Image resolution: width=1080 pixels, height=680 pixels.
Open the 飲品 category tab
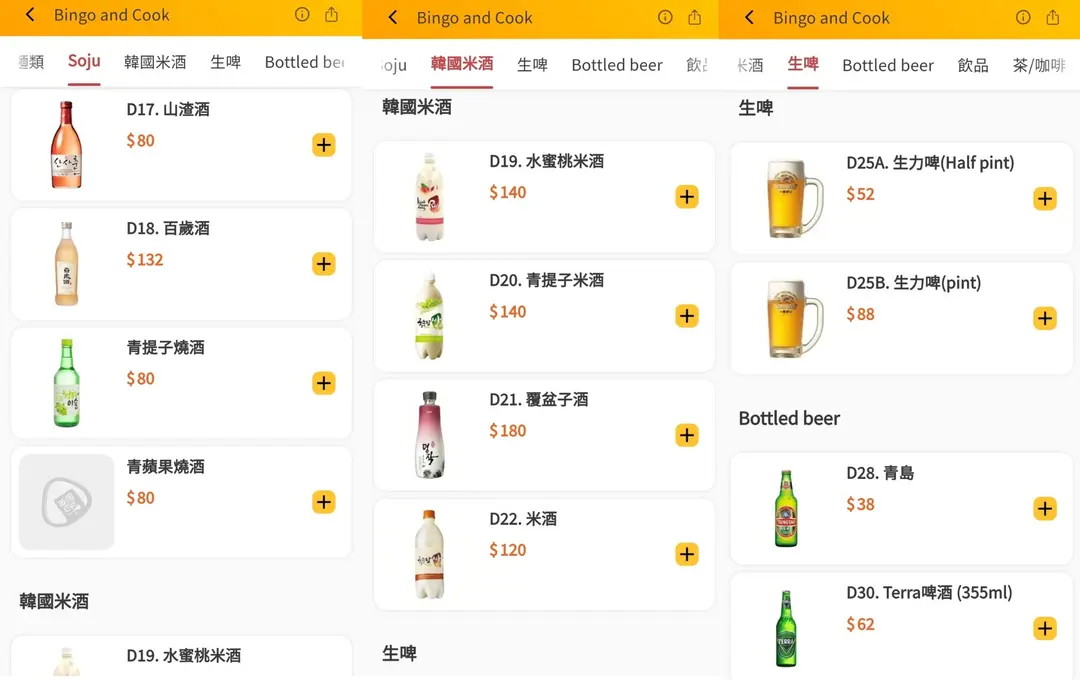[x=972, y=65]
